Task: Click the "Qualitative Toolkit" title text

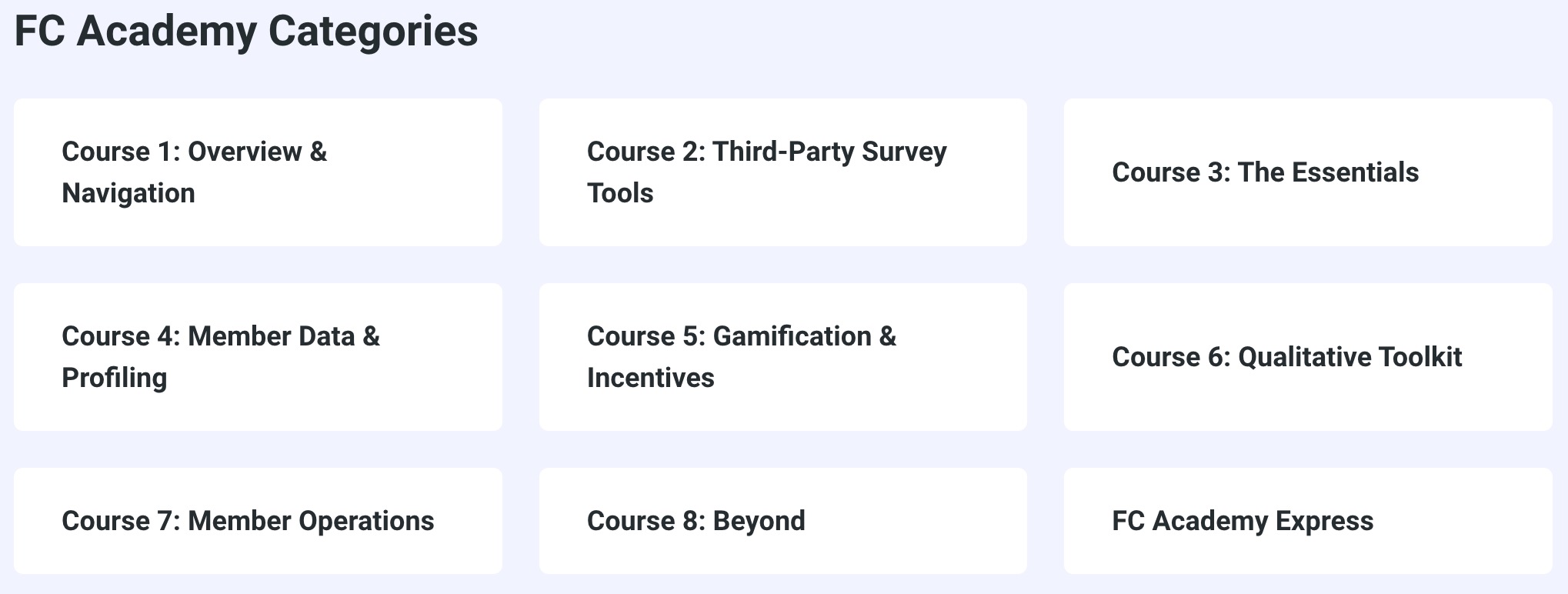Action: (x=1349, y=357)
